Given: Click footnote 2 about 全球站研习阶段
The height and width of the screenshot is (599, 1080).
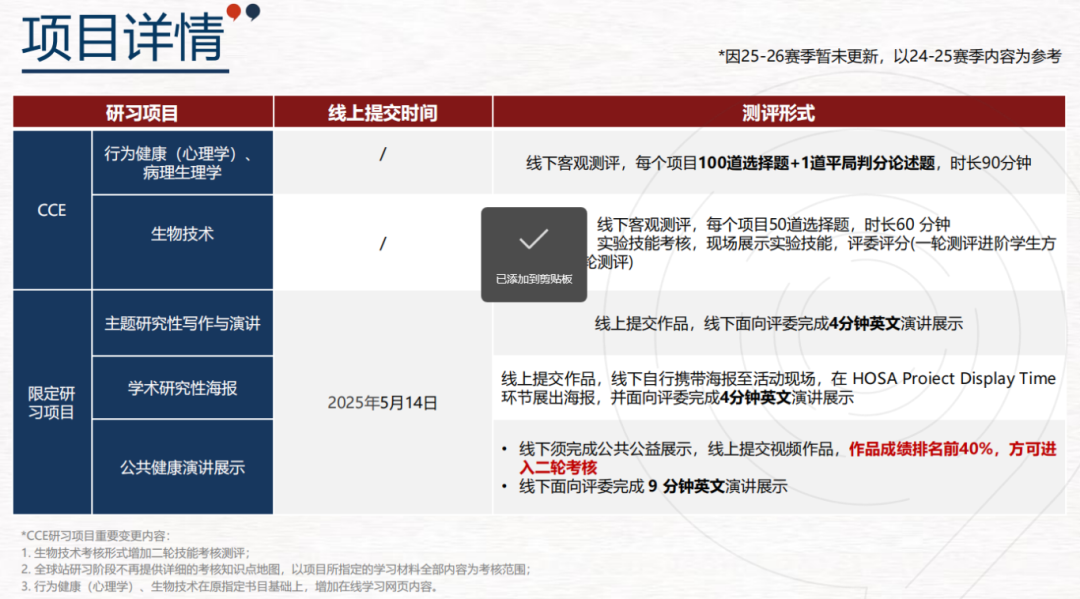Looking at the screenshot, I should [x=276, y=569].
